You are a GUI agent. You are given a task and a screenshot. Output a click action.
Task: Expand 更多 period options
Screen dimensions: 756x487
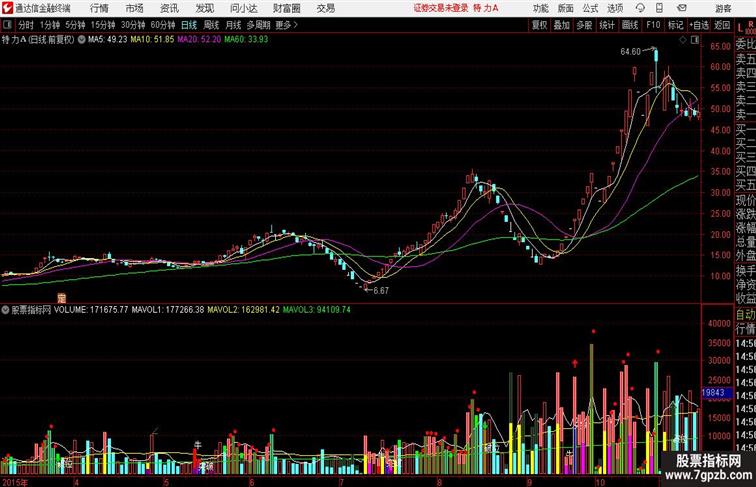(286, 25)
